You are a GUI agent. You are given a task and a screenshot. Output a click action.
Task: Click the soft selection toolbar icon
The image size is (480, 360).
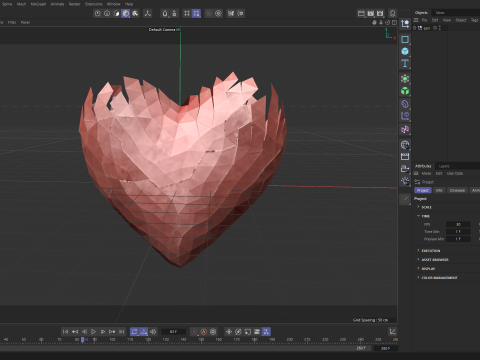(x=240, y=13)
